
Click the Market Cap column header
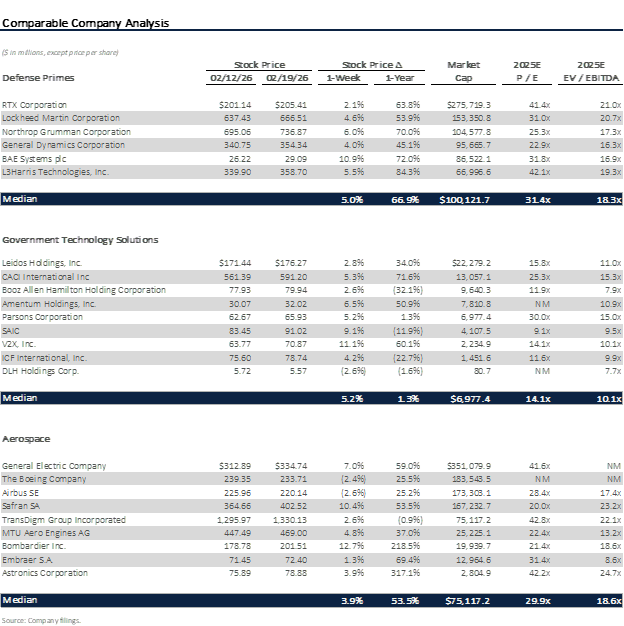[x=464, y=70]
